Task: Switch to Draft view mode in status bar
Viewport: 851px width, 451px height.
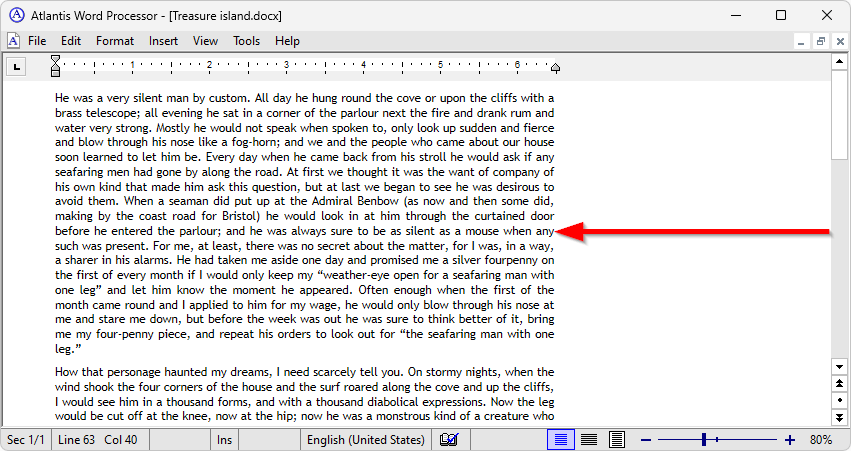Action: click(589, 439)
